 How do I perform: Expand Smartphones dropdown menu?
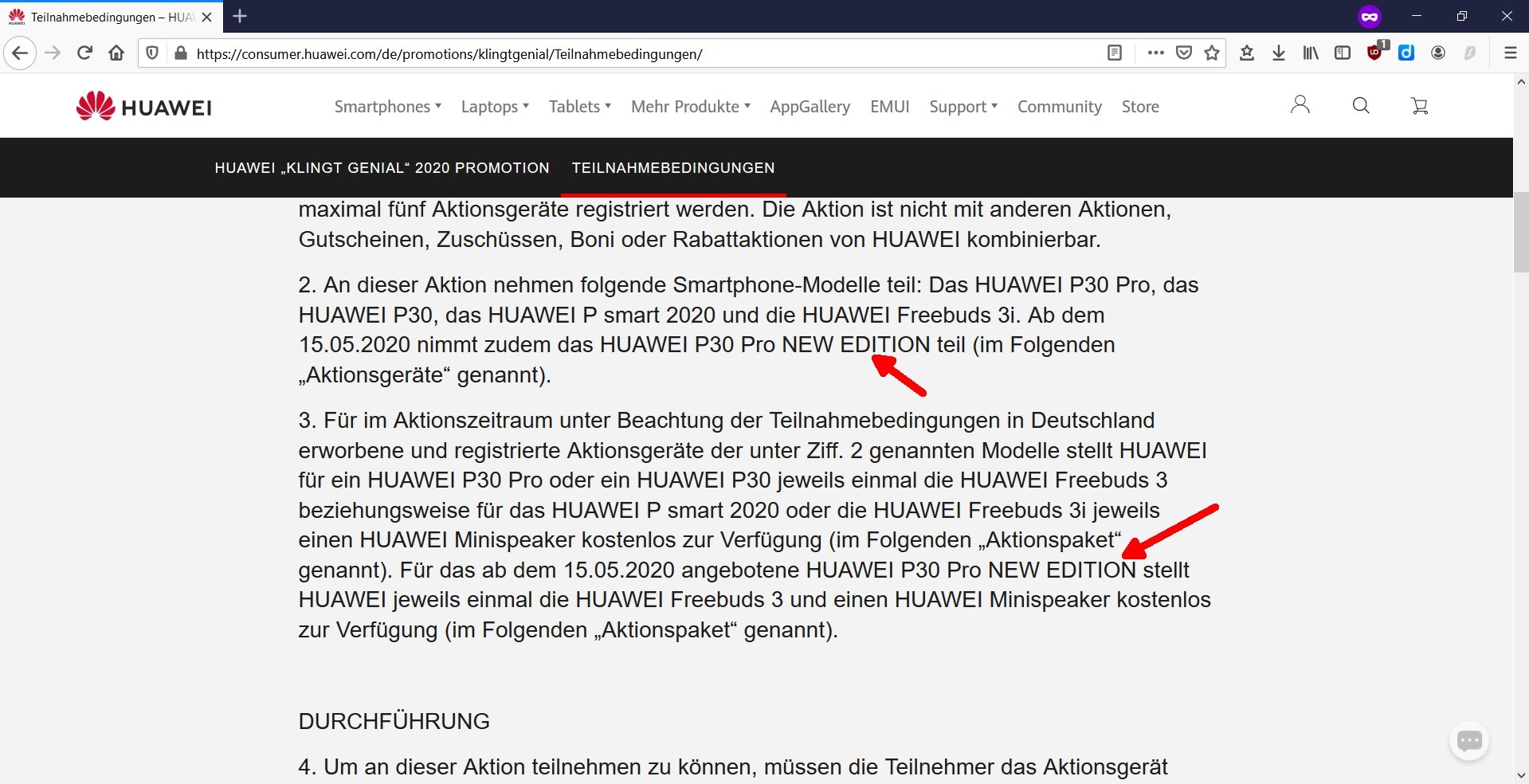(388, 107)
